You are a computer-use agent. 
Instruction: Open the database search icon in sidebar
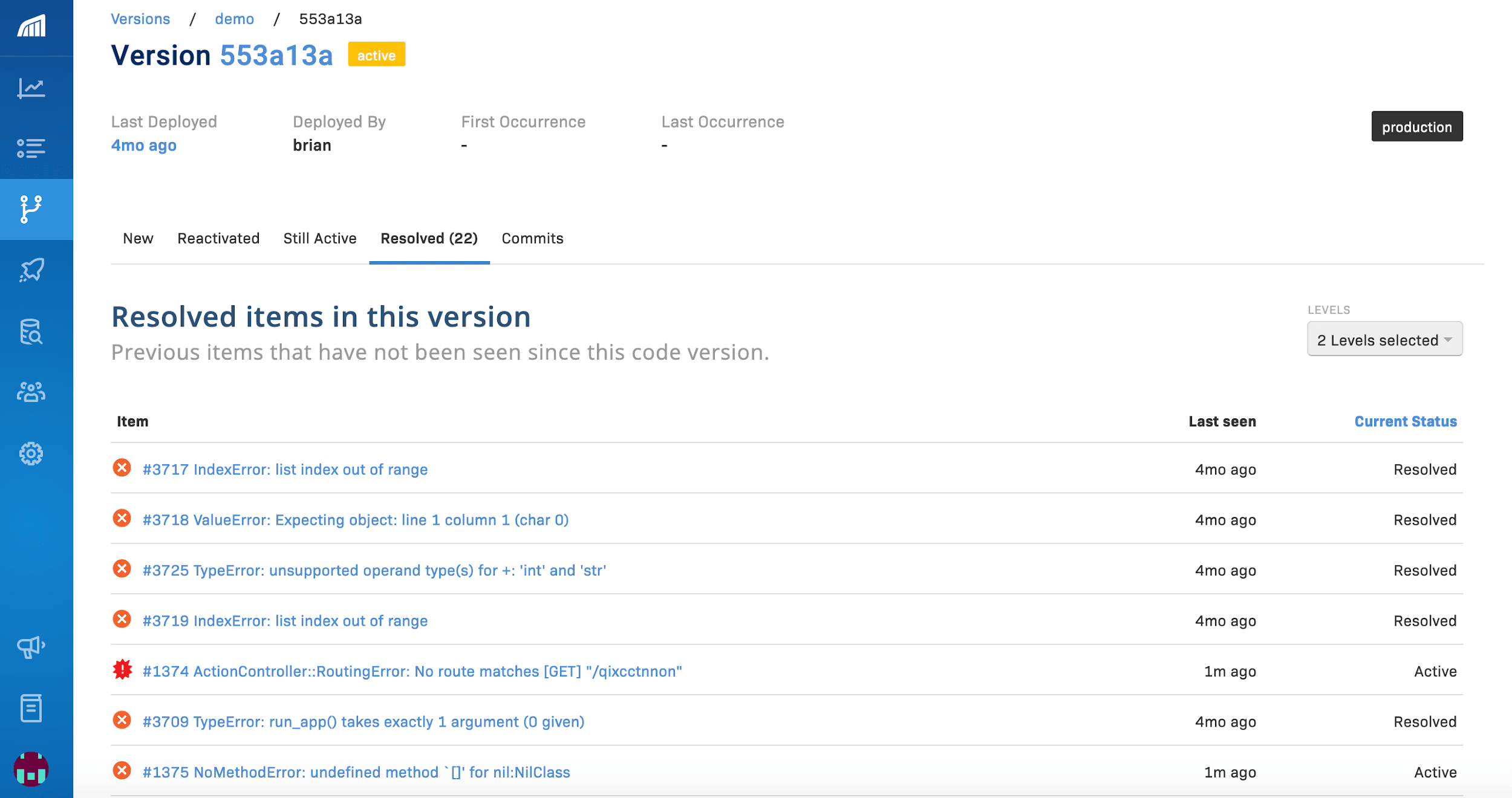(31, 331)
